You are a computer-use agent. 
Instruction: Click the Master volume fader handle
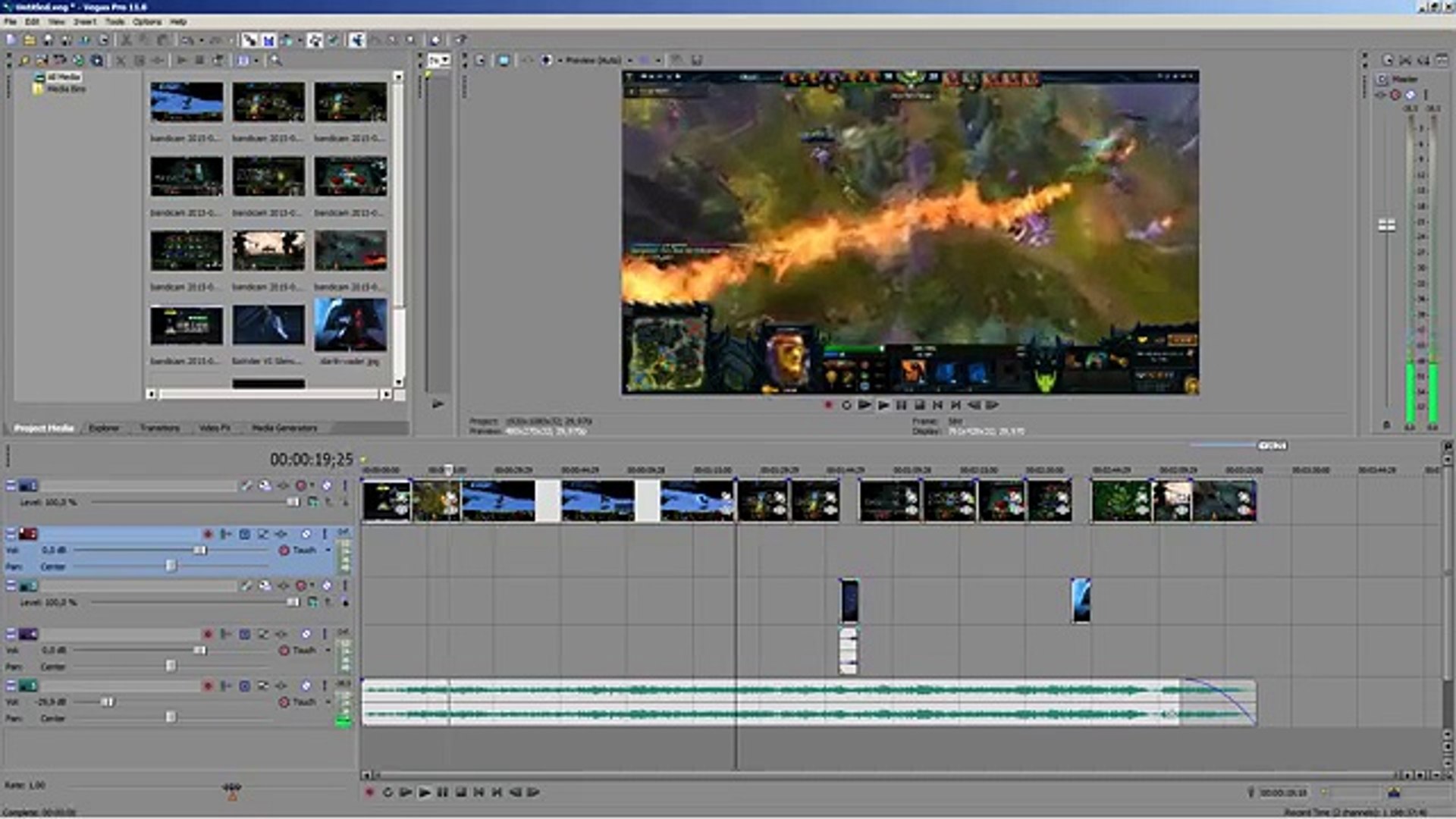coord(1387,225)
